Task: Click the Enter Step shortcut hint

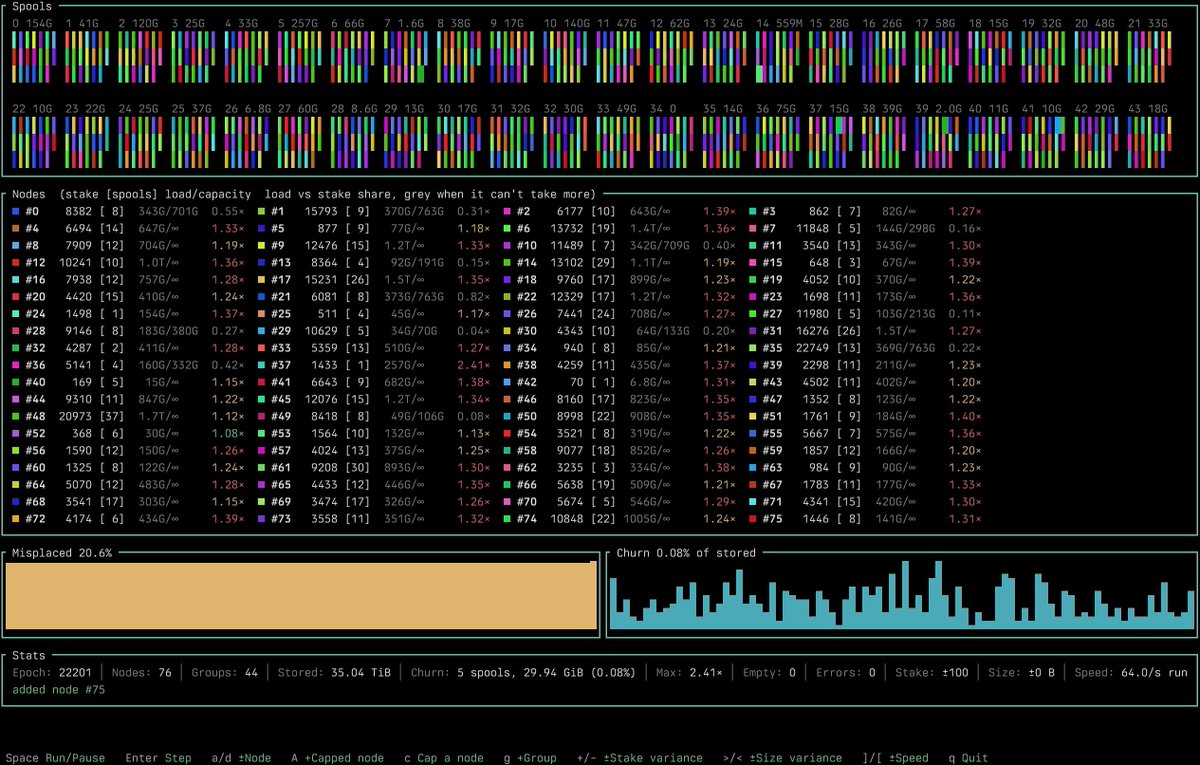Action: [158, 758]
